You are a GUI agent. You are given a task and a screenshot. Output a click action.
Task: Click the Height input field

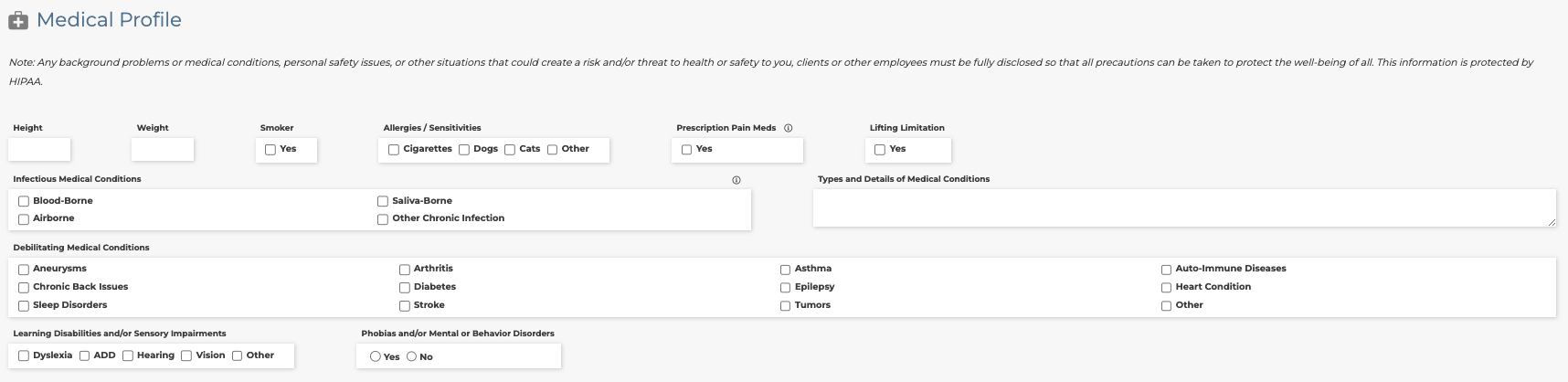click(x=39, y=150)
